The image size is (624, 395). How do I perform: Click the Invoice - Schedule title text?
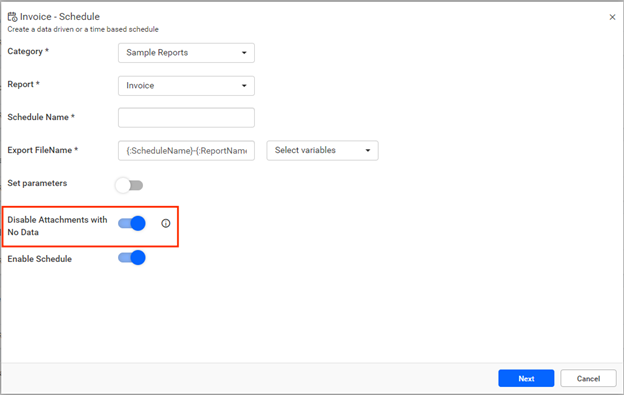(x=60, y=17)
